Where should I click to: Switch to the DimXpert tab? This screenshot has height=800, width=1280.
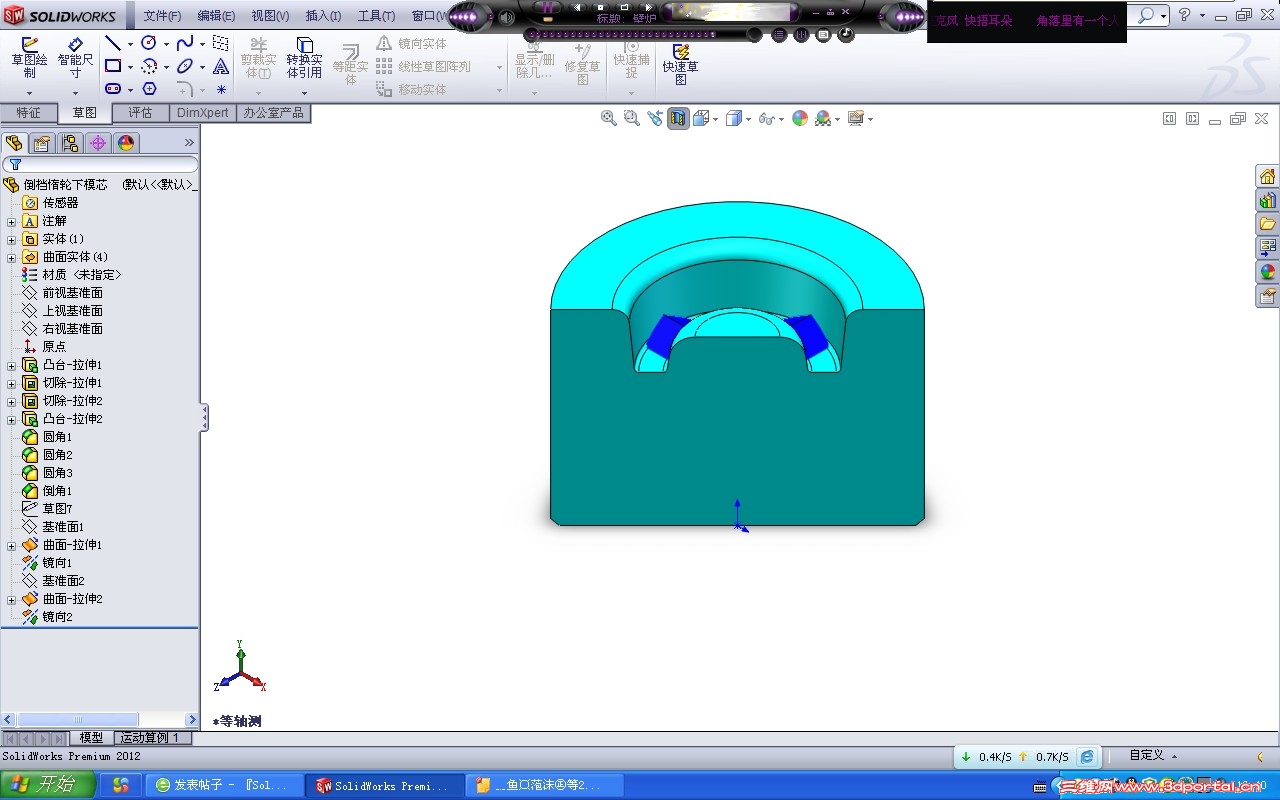(x=203, y=113)
